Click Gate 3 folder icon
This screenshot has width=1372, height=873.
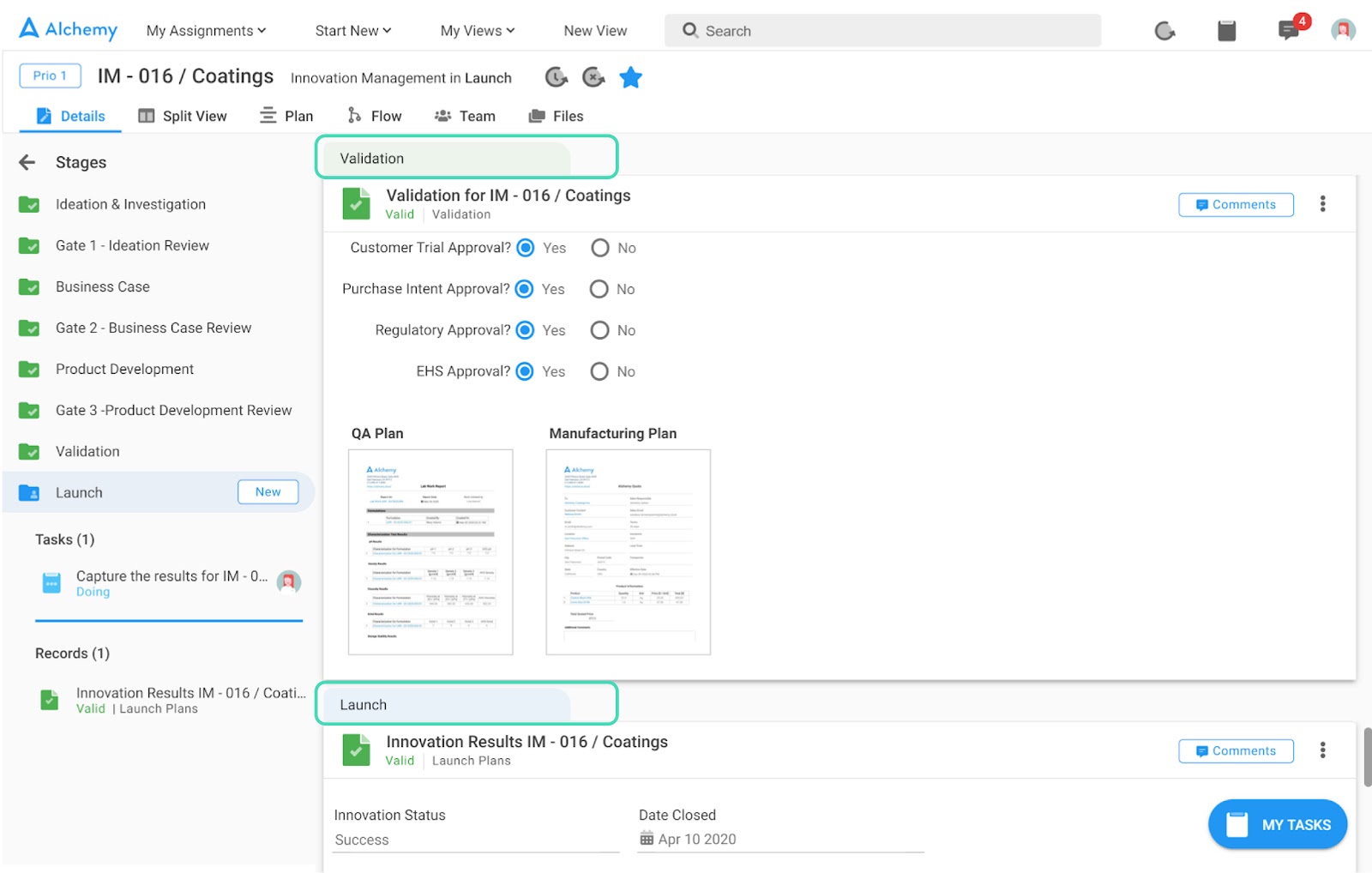29,410
